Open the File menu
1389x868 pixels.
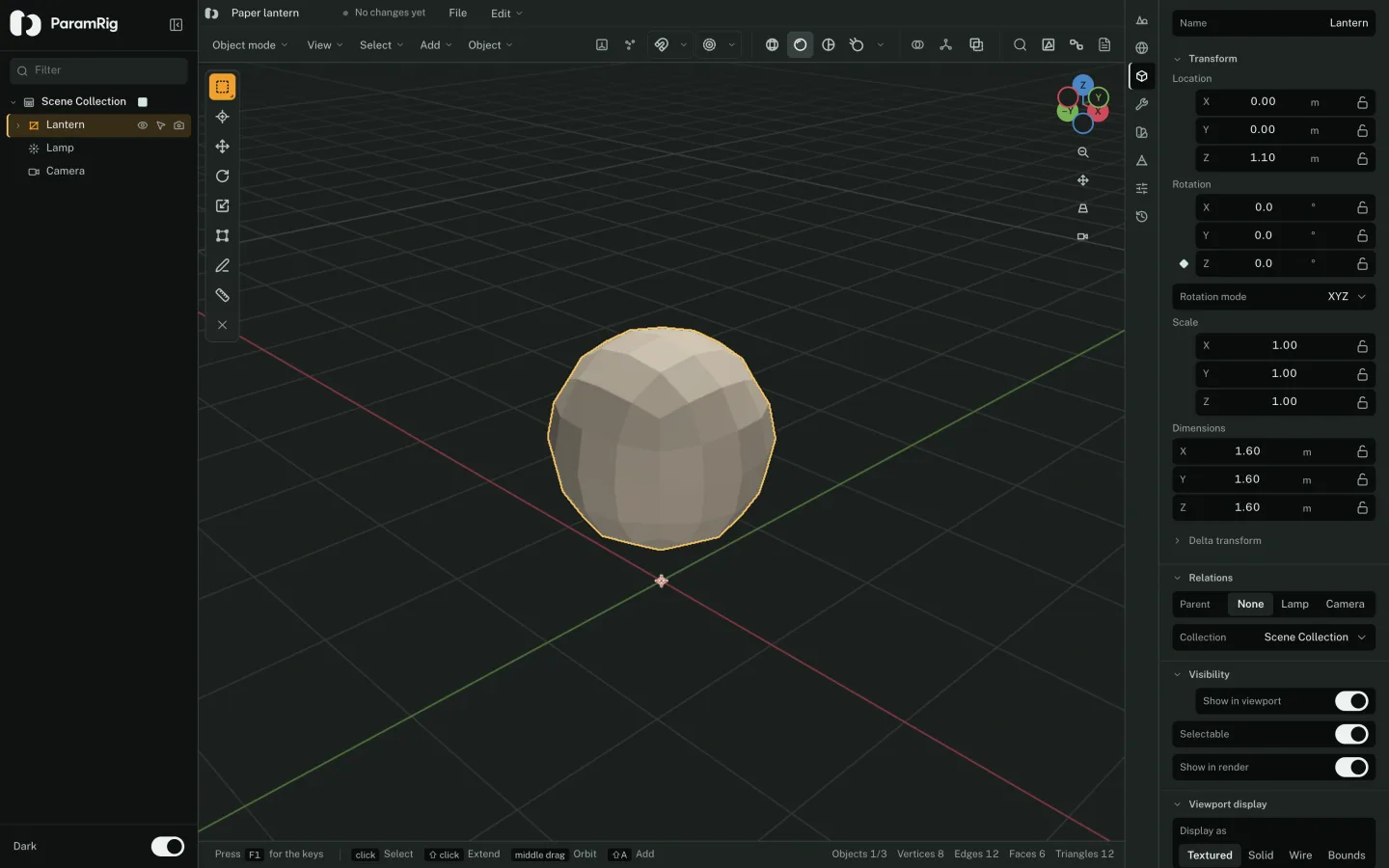[x=458, y=14]
